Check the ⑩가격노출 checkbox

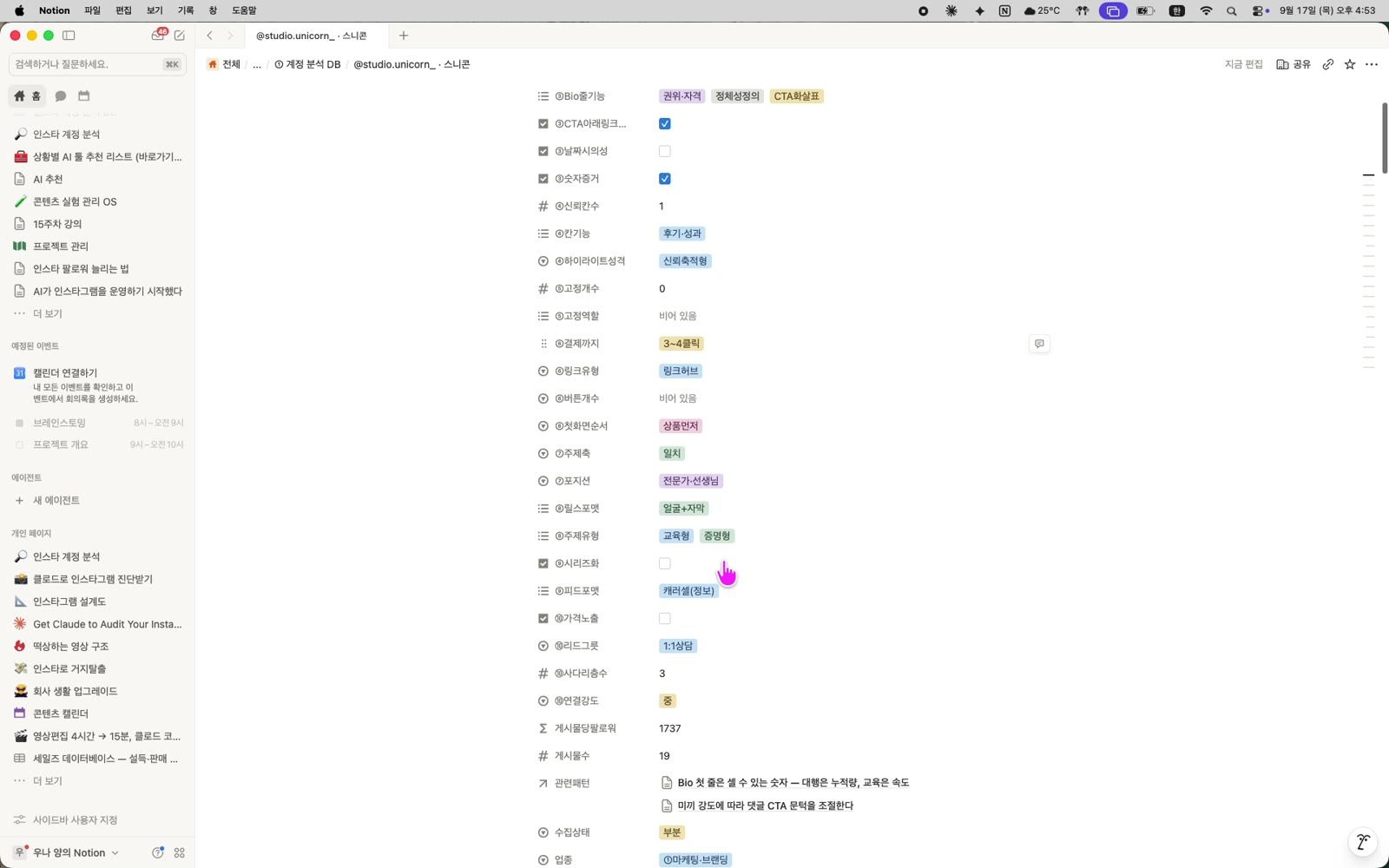click(665, 619)
